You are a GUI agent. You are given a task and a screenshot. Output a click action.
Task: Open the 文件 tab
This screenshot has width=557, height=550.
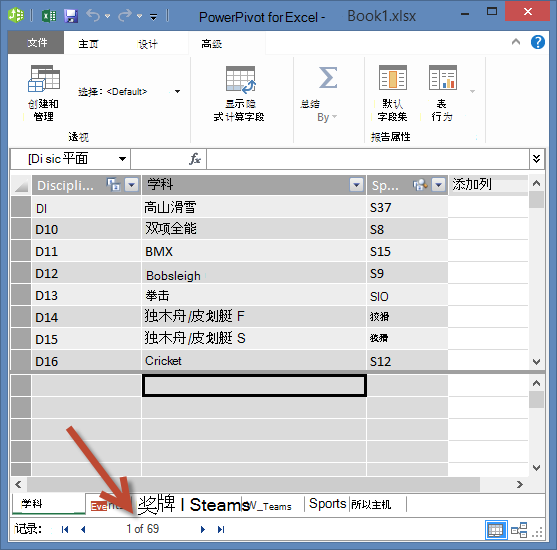36,43
